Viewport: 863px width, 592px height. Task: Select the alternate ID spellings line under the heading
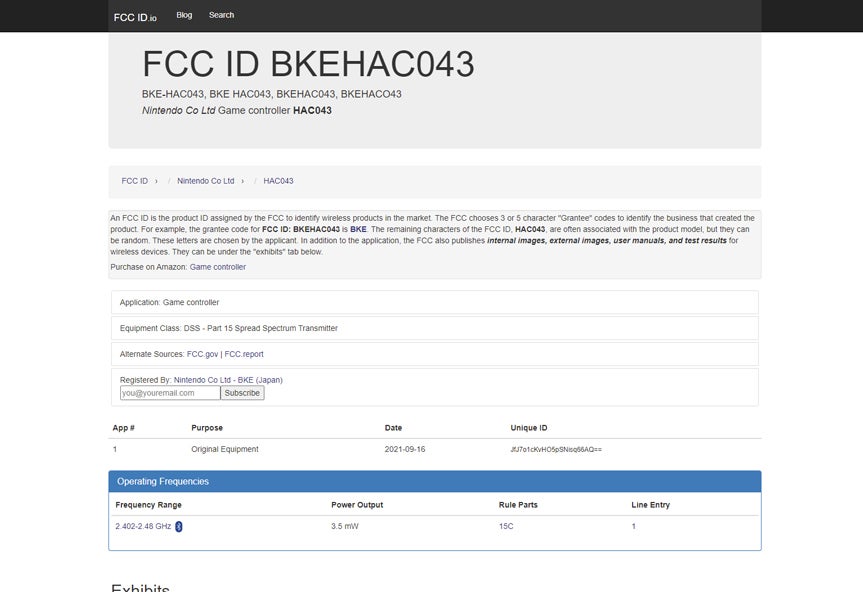[272, 94]
